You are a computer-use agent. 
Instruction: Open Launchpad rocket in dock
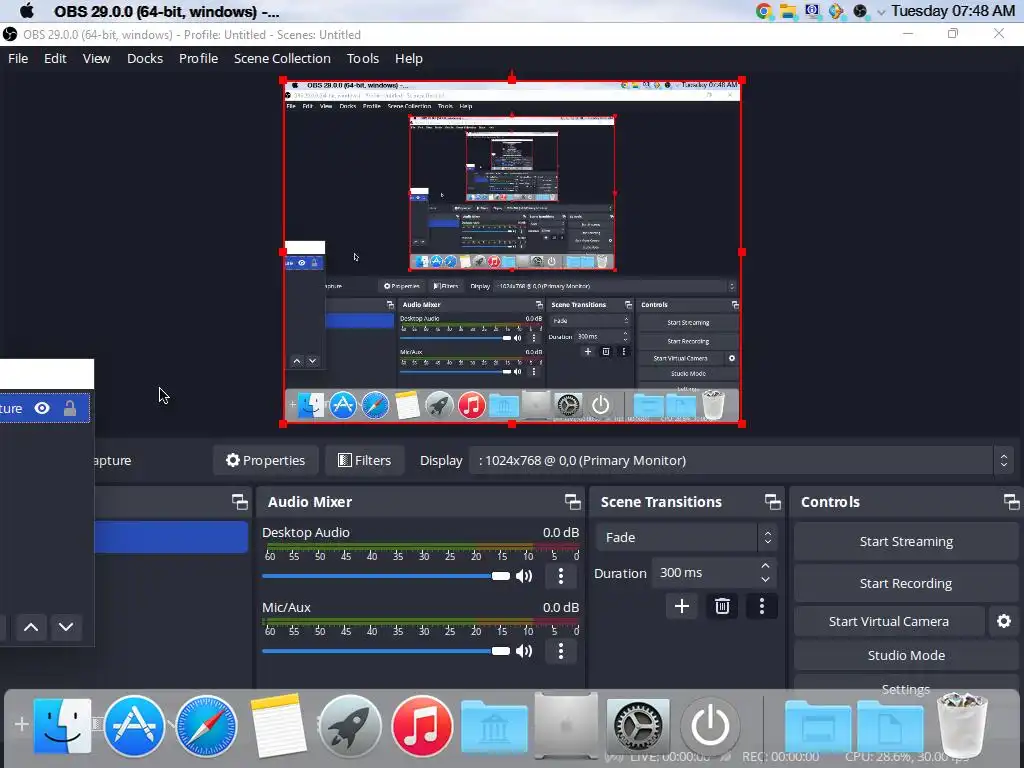click(x=350, y=726)
